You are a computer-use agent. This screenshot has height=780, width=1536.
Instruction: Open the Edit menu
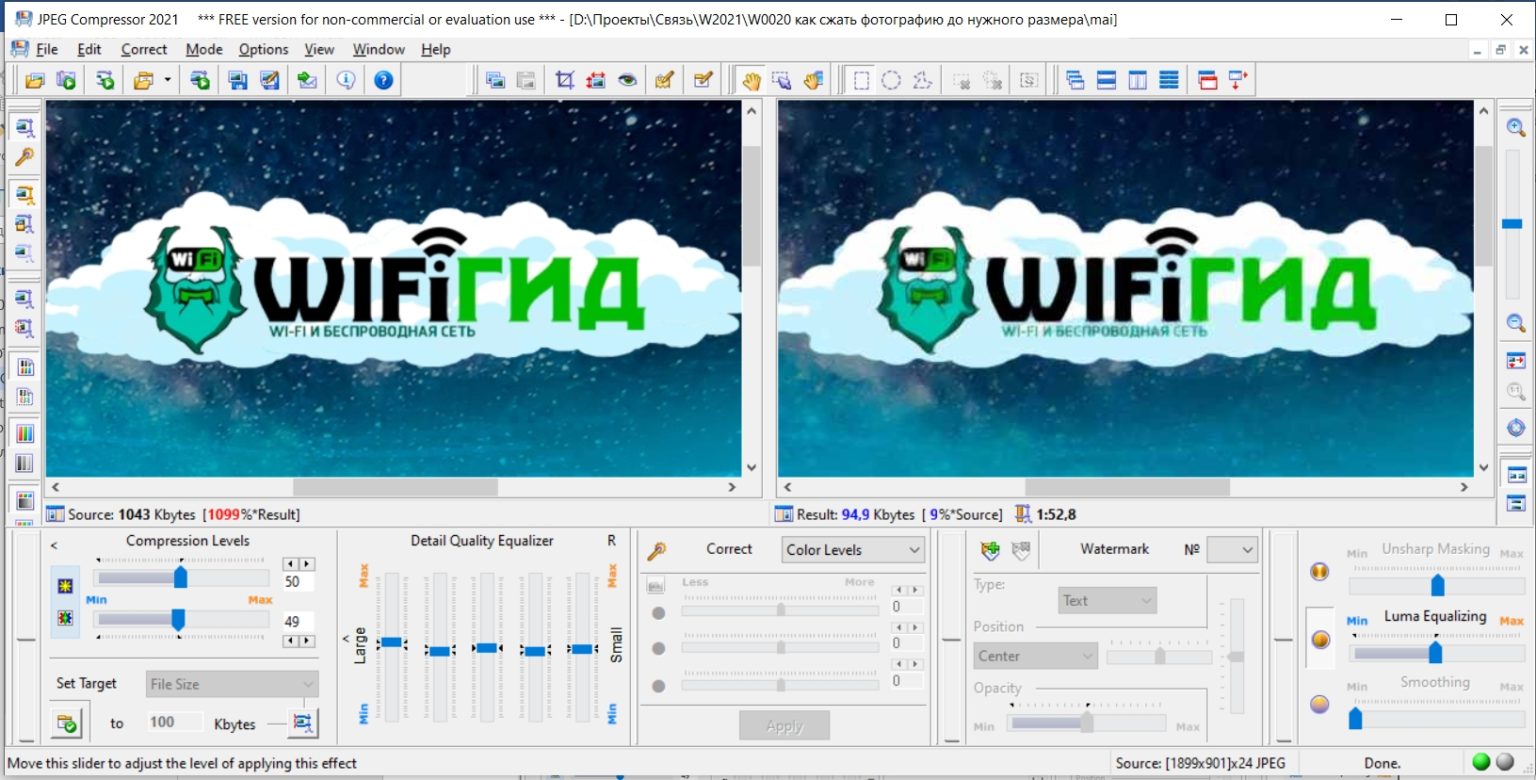(89, 49)
